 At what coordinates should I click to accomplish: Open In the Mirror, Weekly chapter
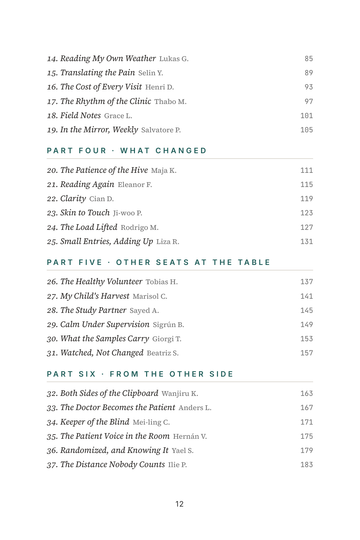click(180, 130)
